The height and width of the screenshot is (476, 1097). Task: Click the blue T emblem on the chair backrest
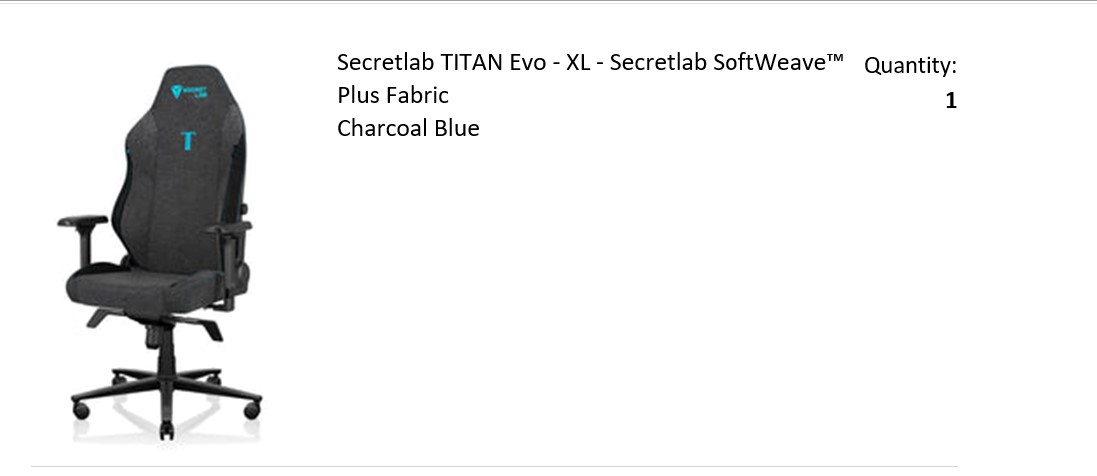pos(187,139)
